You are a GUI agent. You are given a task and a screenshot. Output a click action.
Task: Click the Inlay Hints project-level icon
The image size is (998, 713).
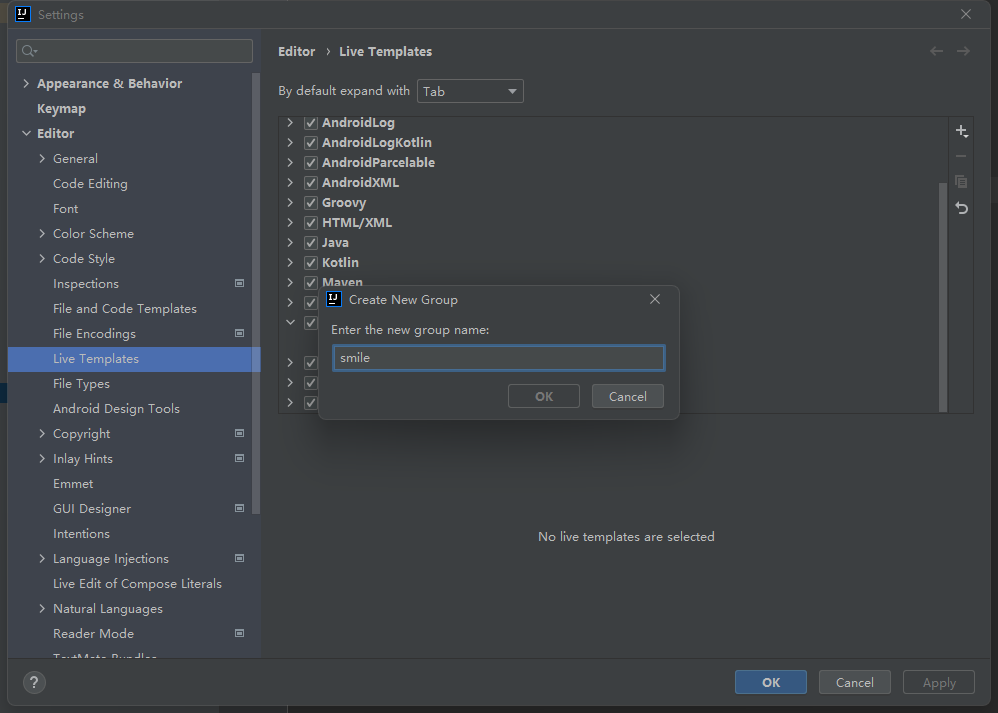tap(239, 458)
